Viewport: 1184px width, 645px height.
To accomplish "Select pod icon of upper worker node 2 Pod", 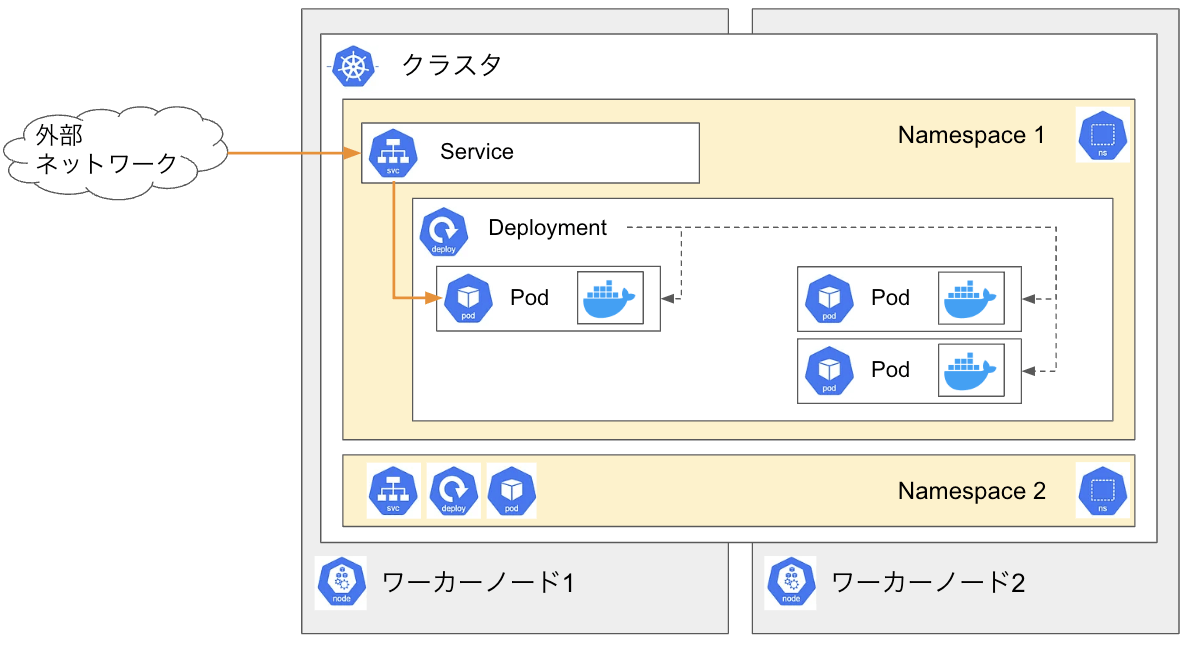I will coord(829,298).
